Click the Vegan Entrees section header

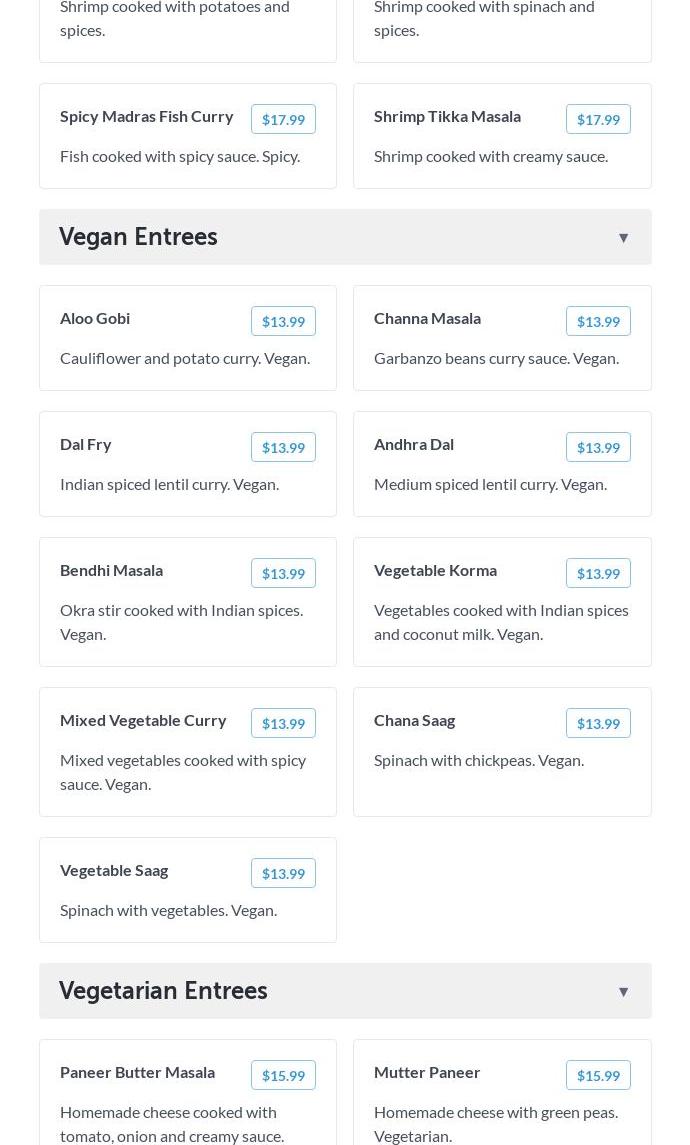point(138,237)
